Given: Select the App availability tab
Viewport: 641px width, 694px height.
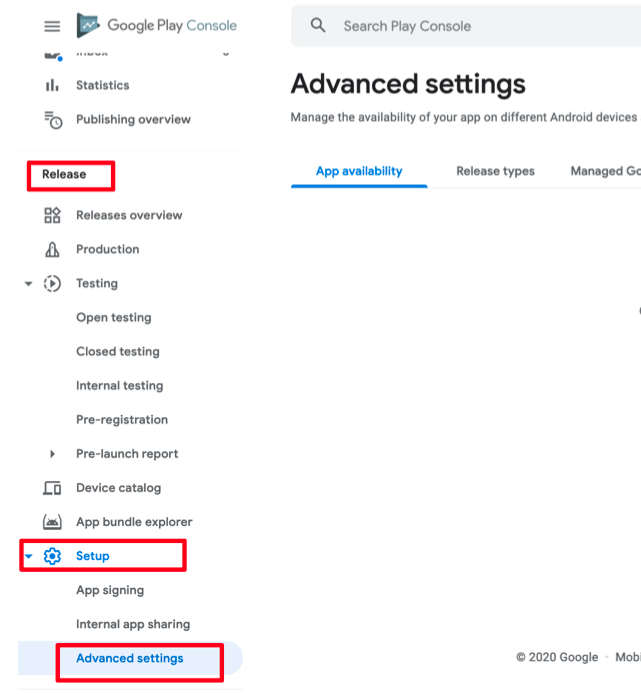Looking at the screenshot, I should point(359,171).
